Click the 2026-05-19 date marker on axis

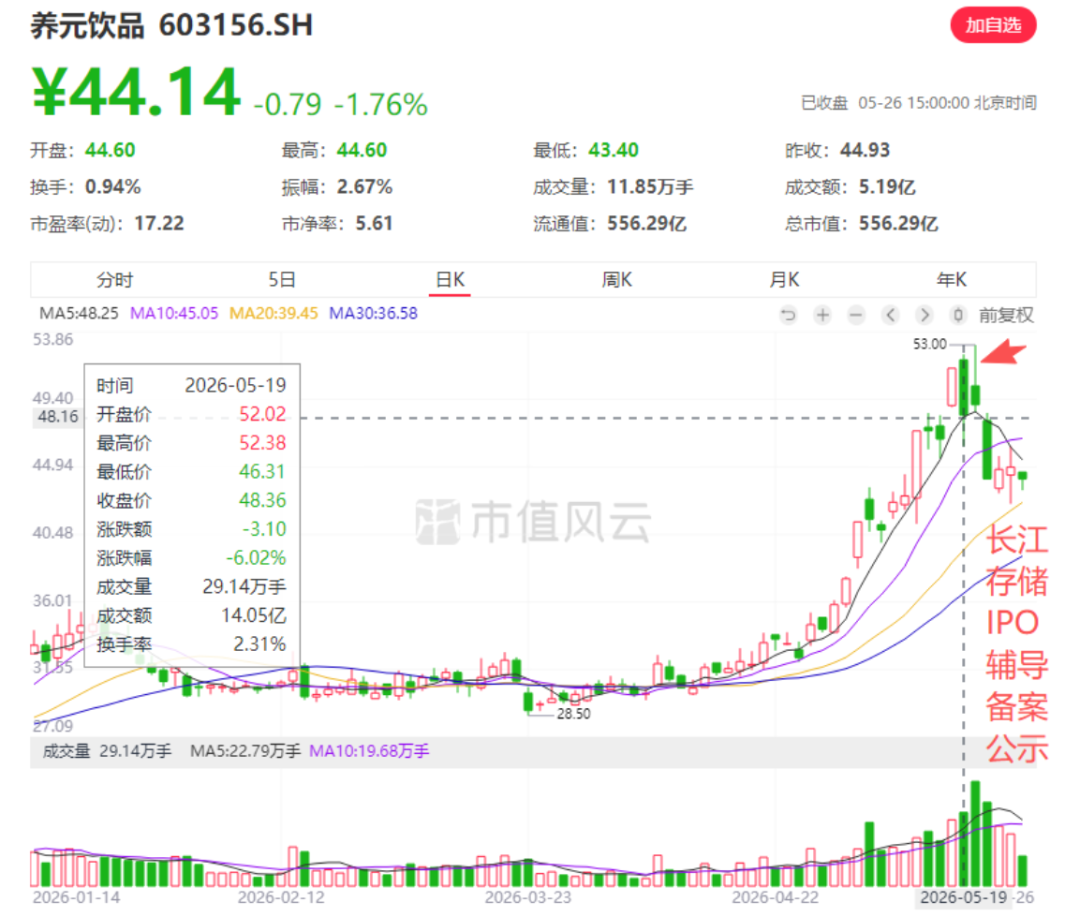tap(963, 897)
